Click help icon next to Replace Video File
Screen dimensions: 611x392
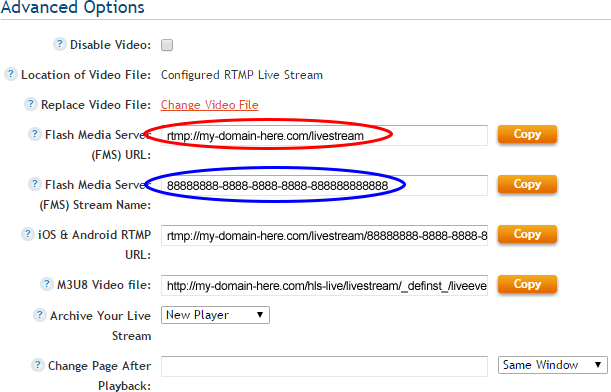pyautogui.click(x=31, y=104)
